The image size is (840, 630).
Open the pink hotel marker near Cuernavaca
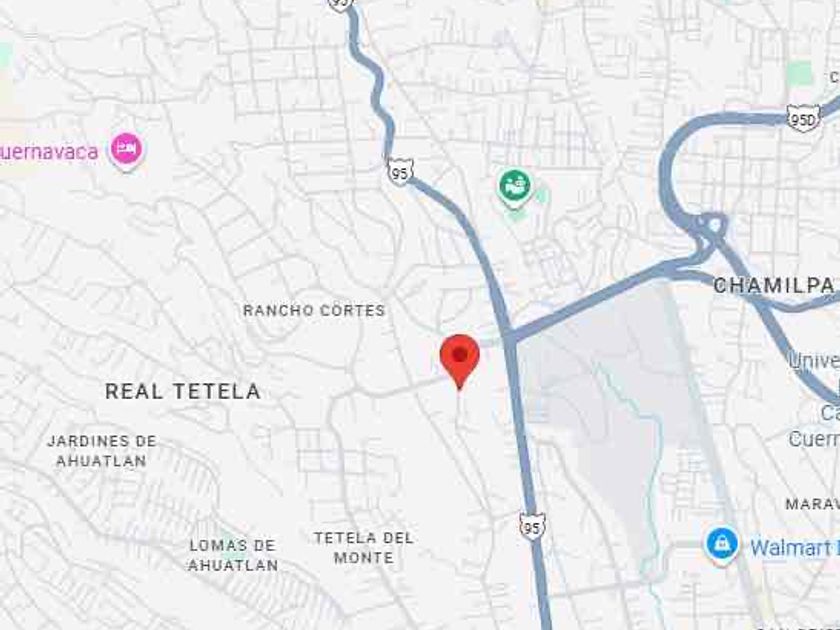pyautogui.click(x=126, y=150)
